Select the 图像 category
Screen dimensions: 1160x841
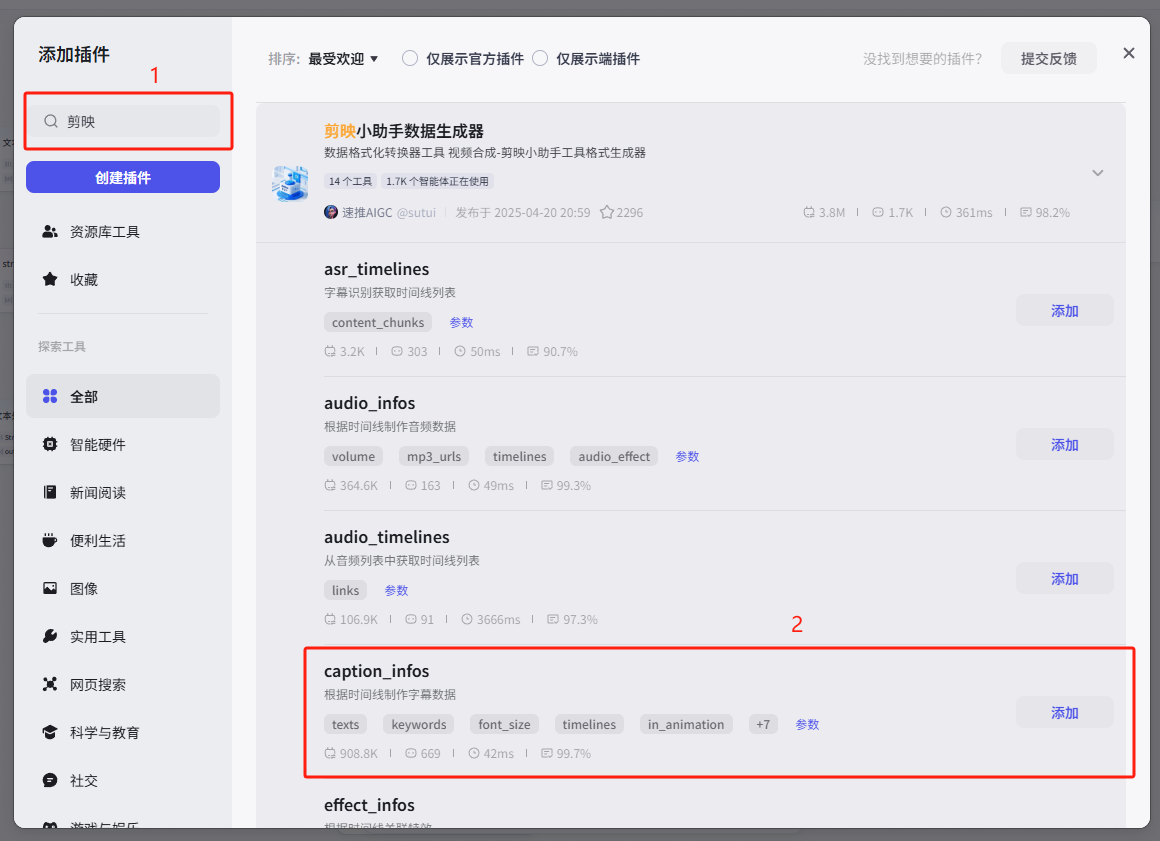point(123,589)
